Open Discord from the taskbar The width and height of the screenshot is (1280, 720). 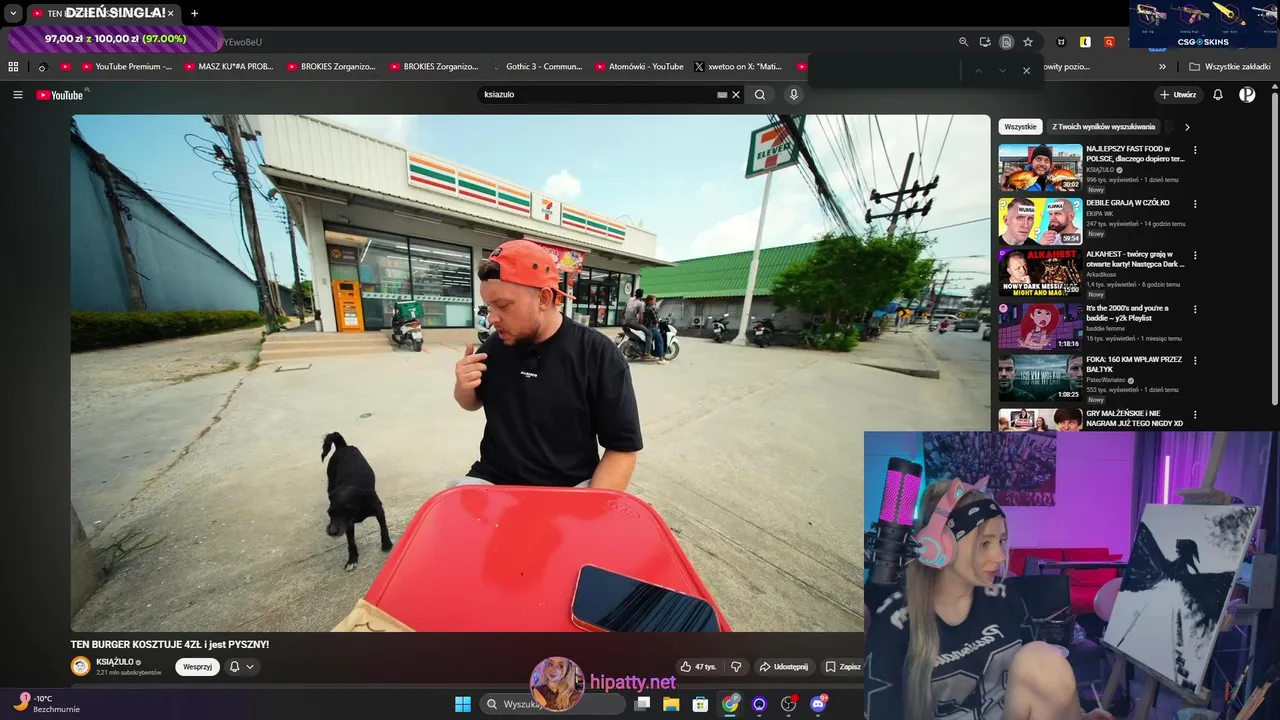(x=818, y=704)
